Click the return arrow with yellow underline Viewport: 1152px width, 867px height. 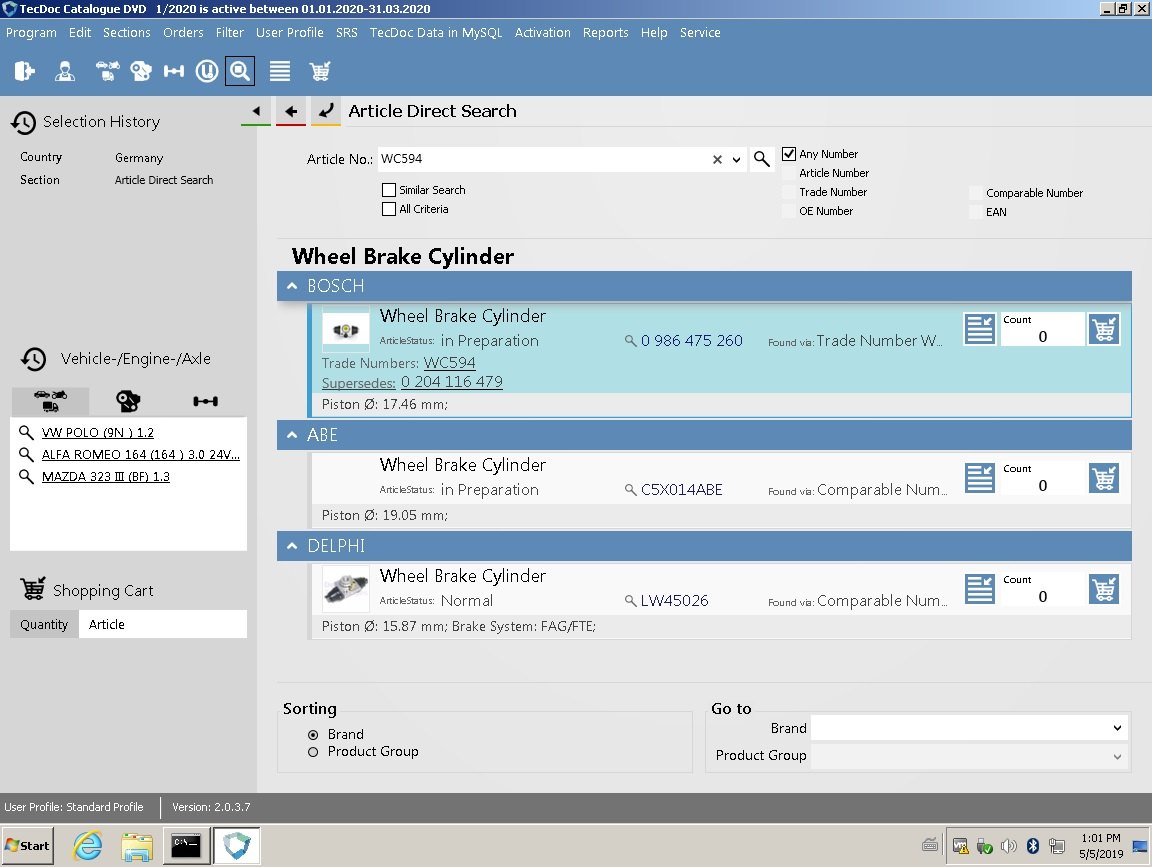(325, 111)
